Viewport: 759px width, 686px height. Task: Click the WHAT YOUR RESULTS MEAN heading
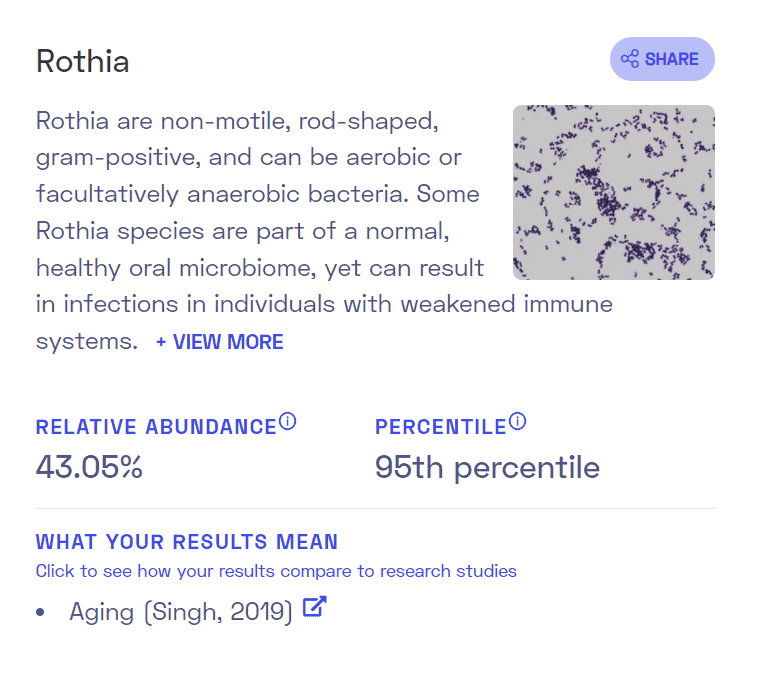click(x=187, y=542)
